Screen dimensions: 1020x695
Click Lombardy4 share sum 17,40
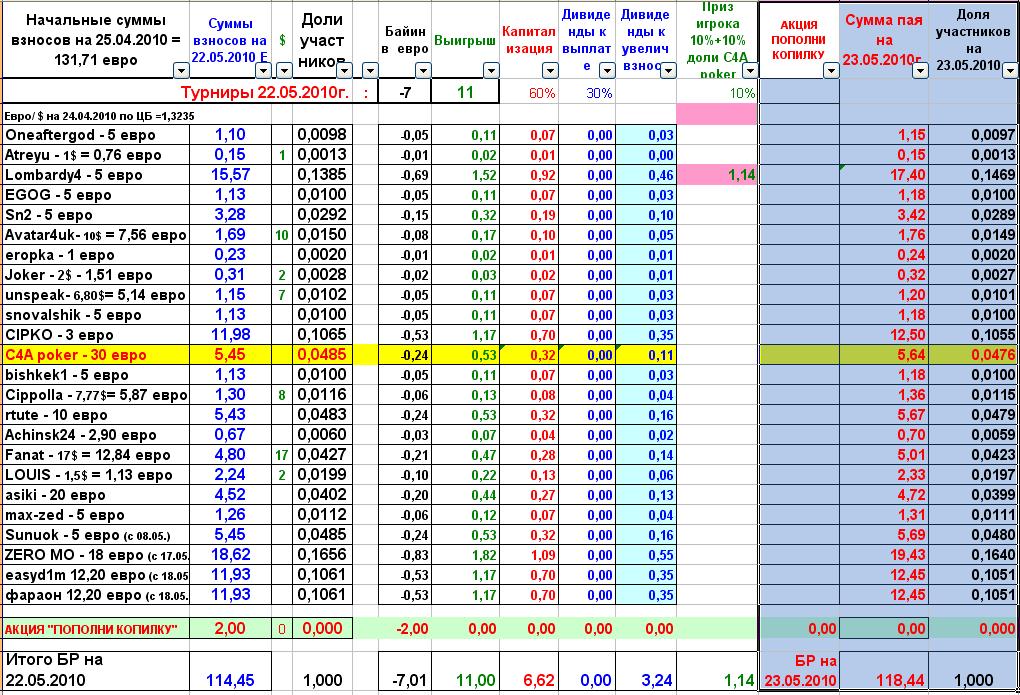(x=884, y=175)
